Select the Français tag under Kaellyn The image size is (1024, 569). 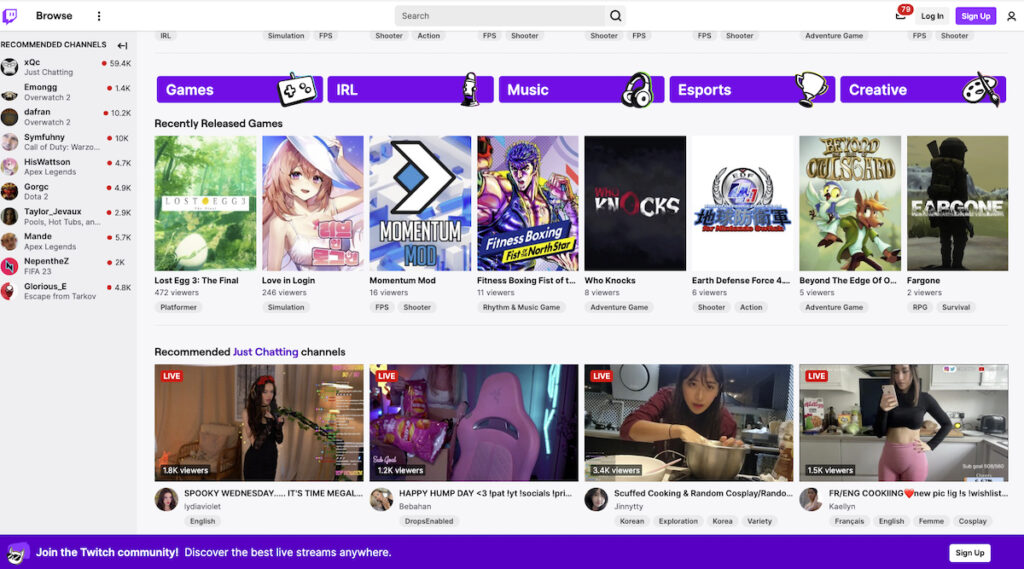849,521
